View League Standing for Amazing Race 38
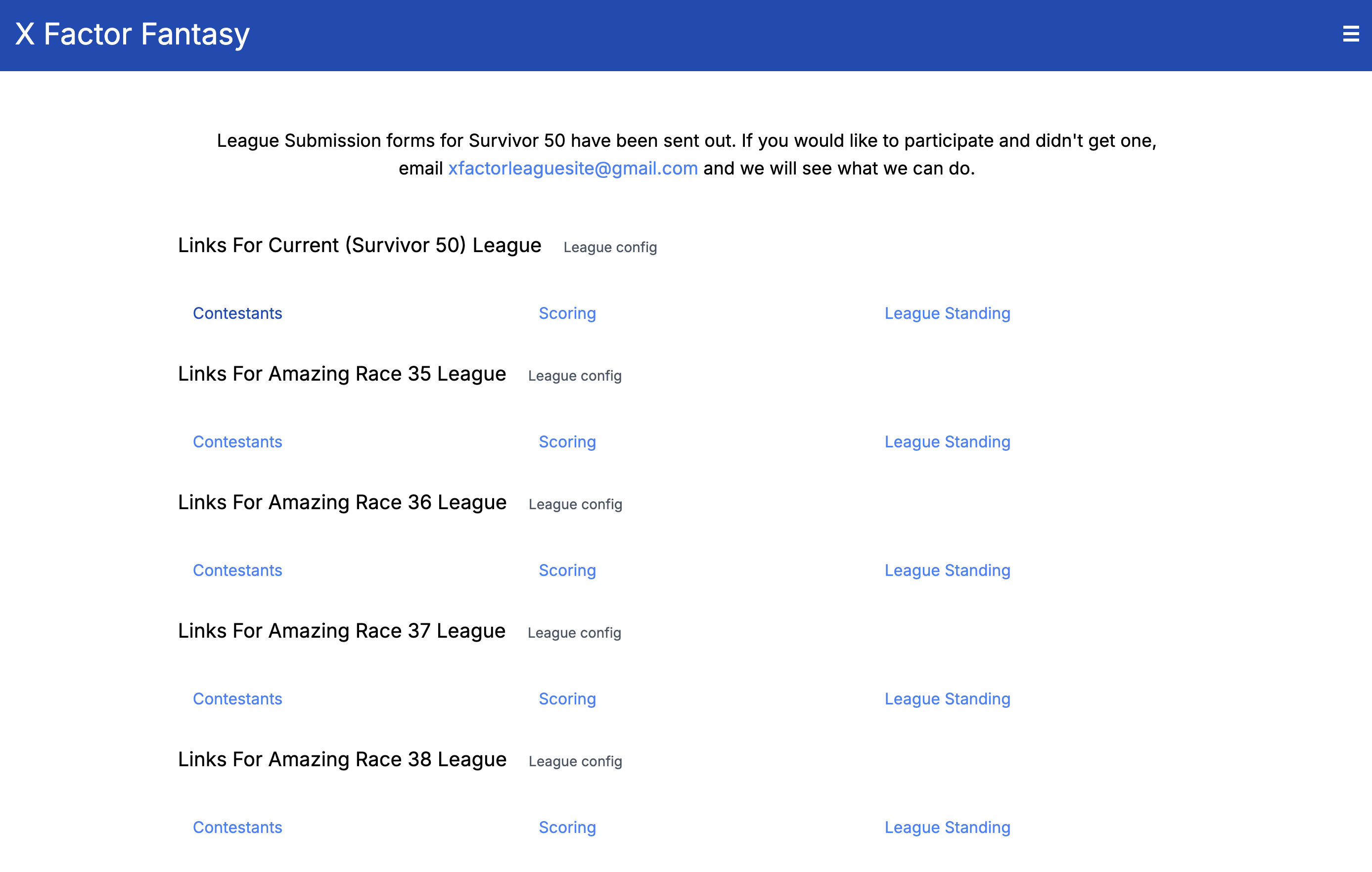Image resolution: width=1372 pixels, height=872 pixels. pos(947,827)
